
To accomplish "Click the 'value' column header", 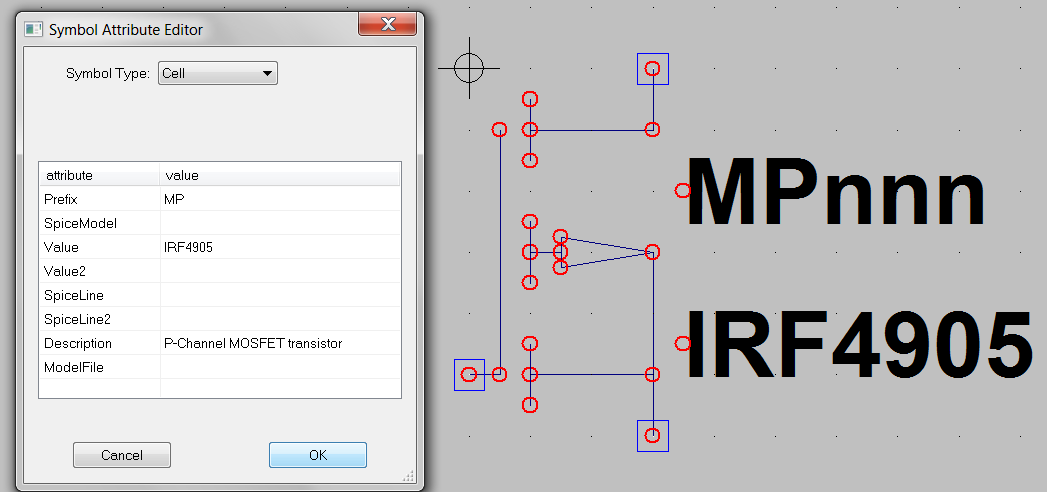I will (x=280, y=176).
